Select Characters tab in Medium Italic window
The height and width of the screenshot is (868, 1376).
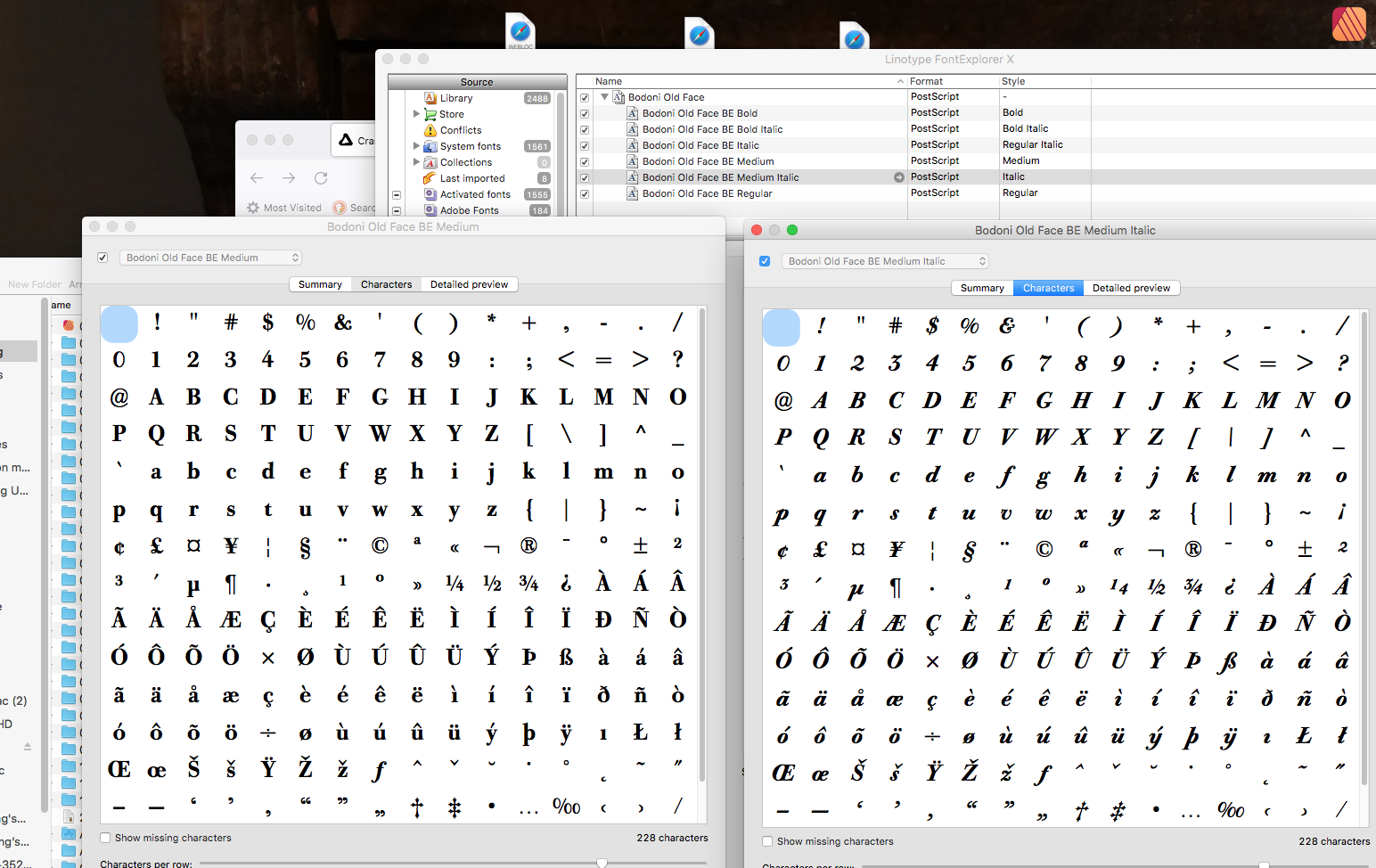coord(1048,288)
